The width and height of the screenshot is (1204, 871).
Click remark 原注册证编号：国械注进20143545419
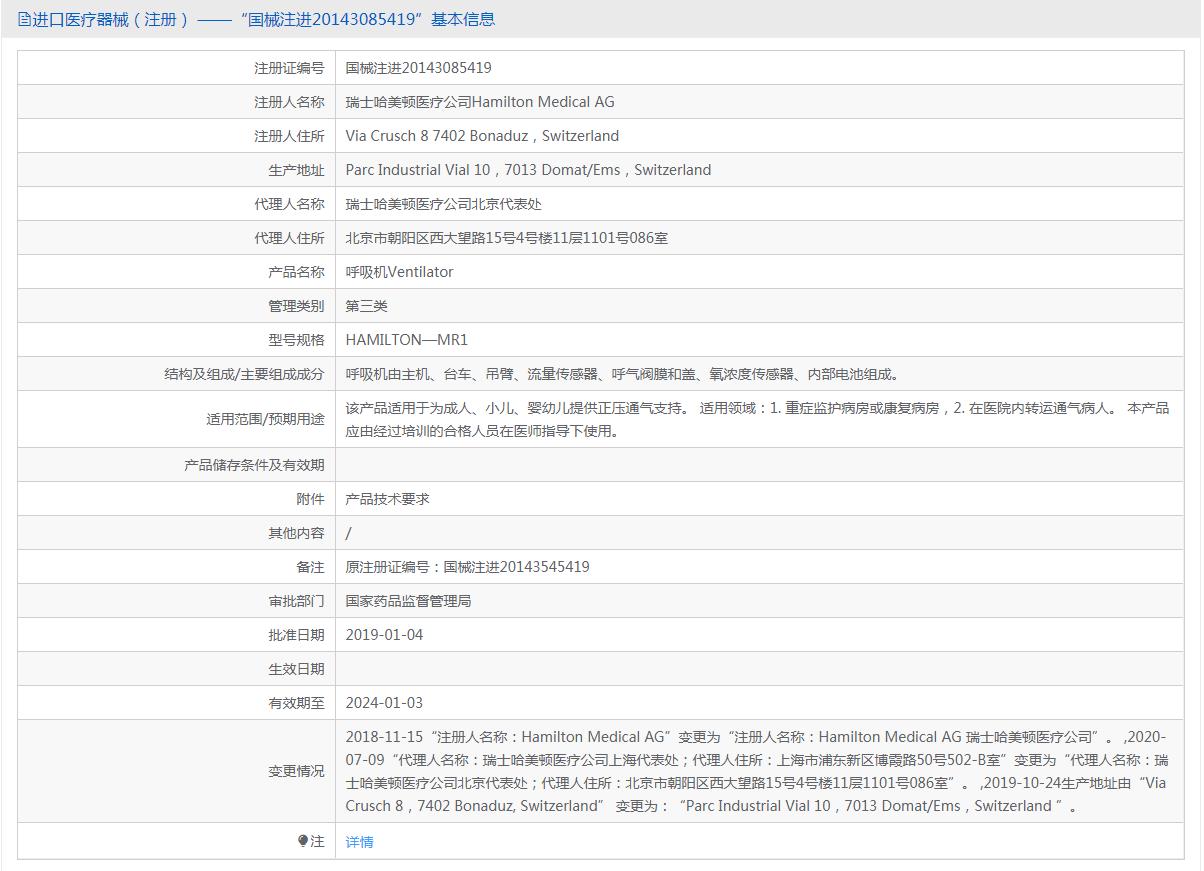[x=468, y=567]
